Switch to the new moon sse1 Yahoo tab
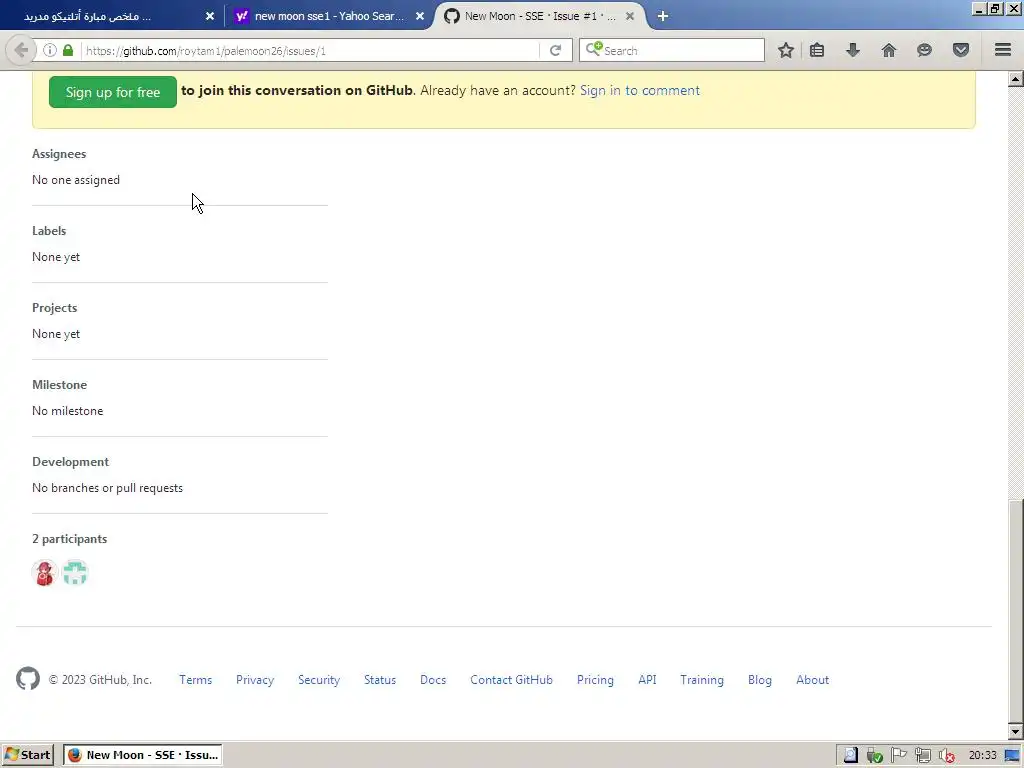The image size is (1024, 768). (329, 16)
